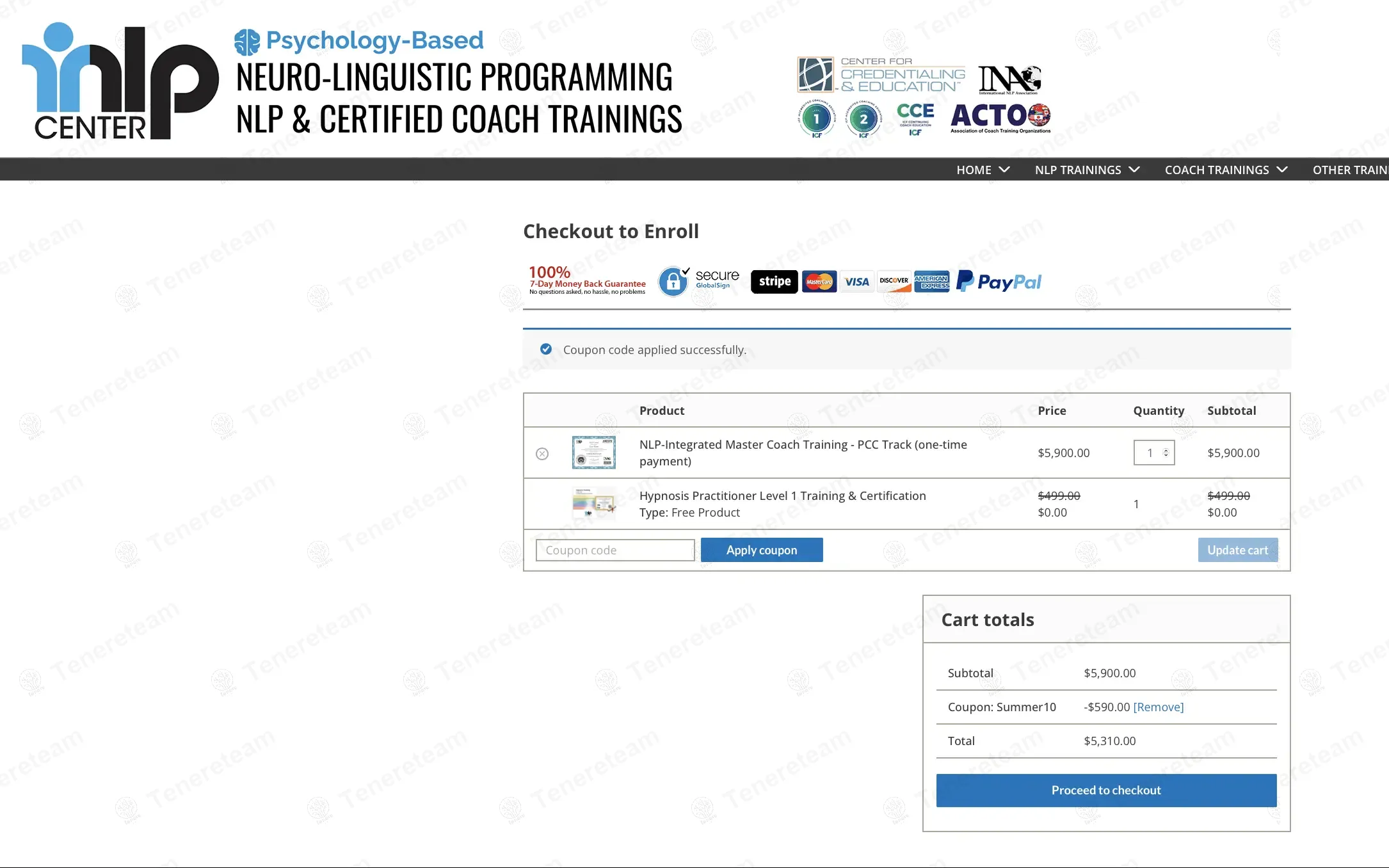Click the ACTO association logo
The height and width of the screenshot is (868, 1389).
(x=1000, y=118)
